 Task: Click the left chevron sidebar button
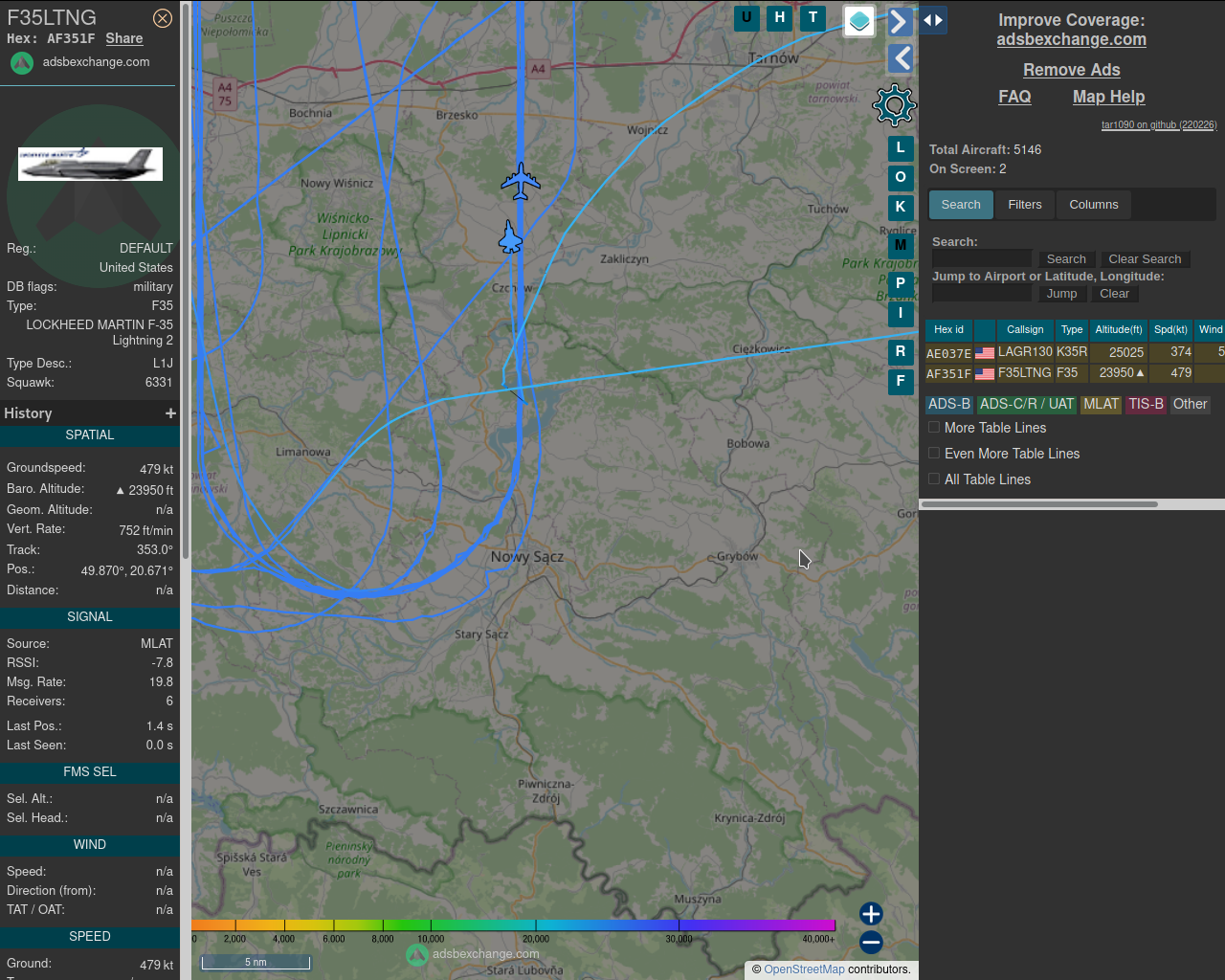tap(900, 58)
